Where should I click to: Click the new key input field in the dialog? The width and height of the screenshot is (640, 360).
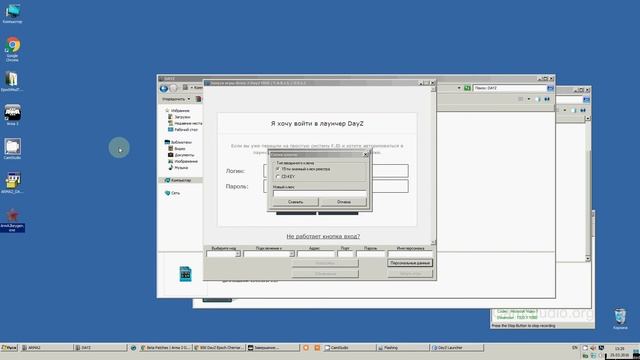[320, 193]
